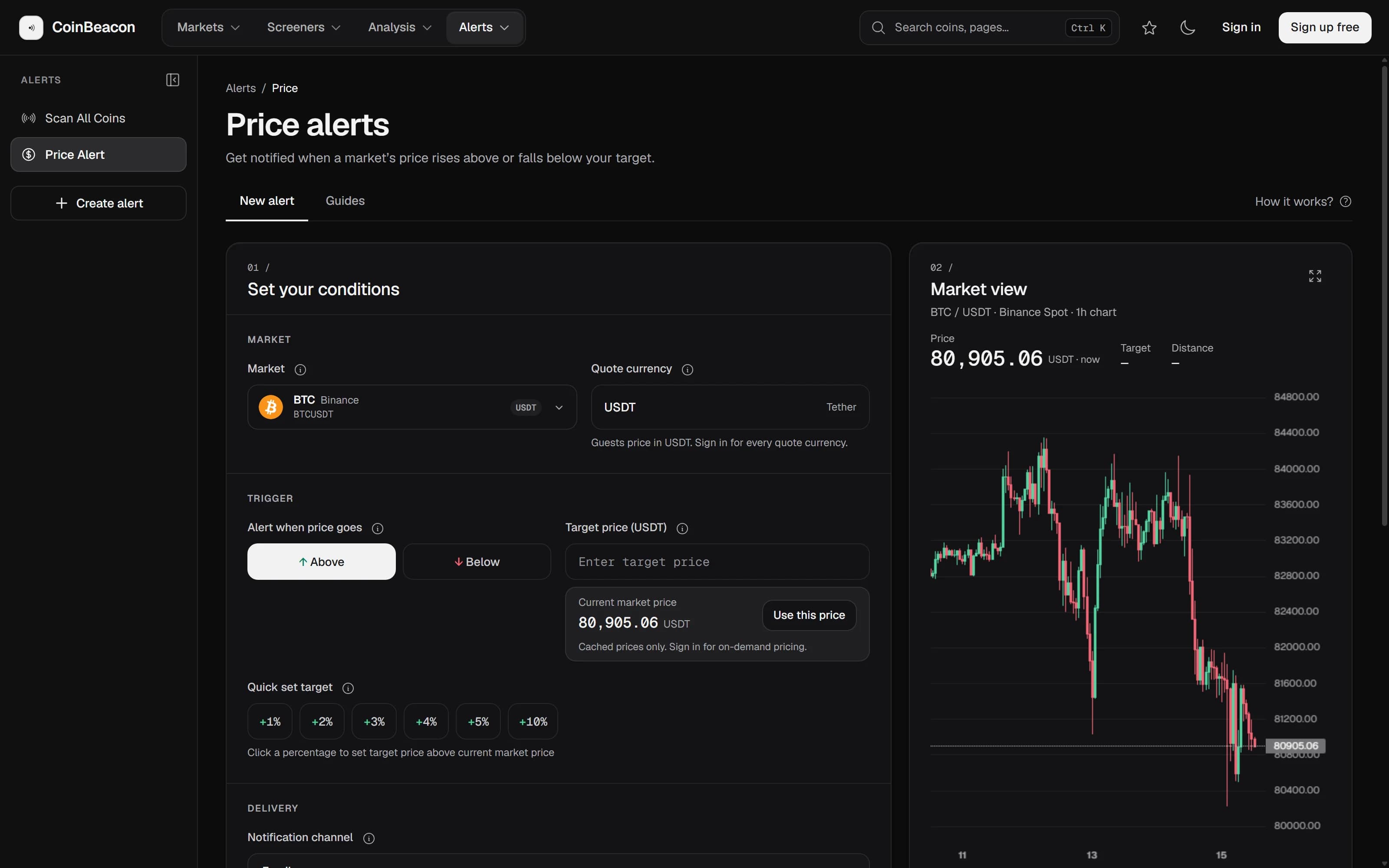Set quick target to +10%
Viewport: 1389px width, 868px height.
533,722
